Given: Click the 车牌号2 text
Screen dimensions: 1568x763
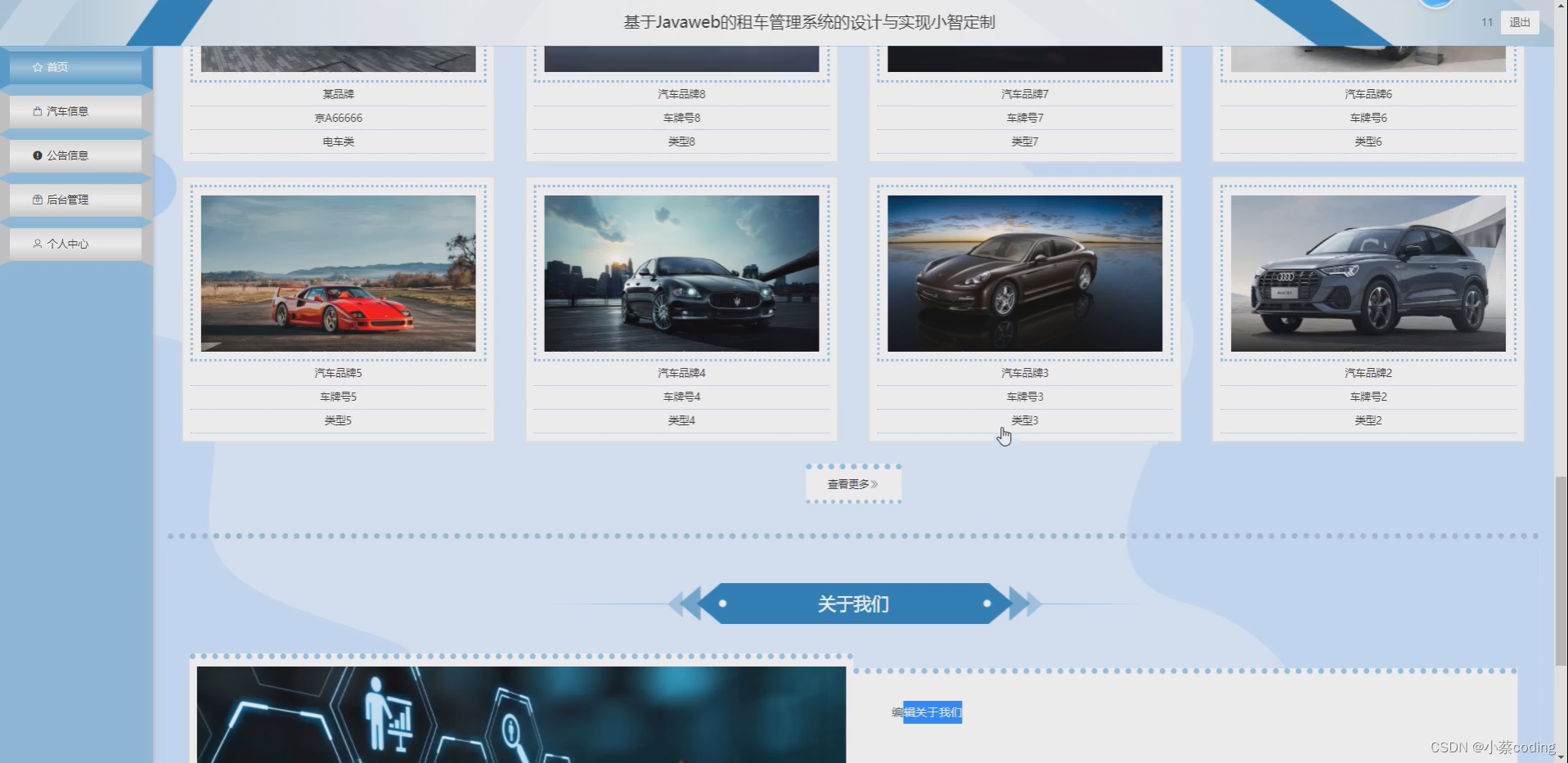Looking at the screenshot, I should click(1368, 397).
